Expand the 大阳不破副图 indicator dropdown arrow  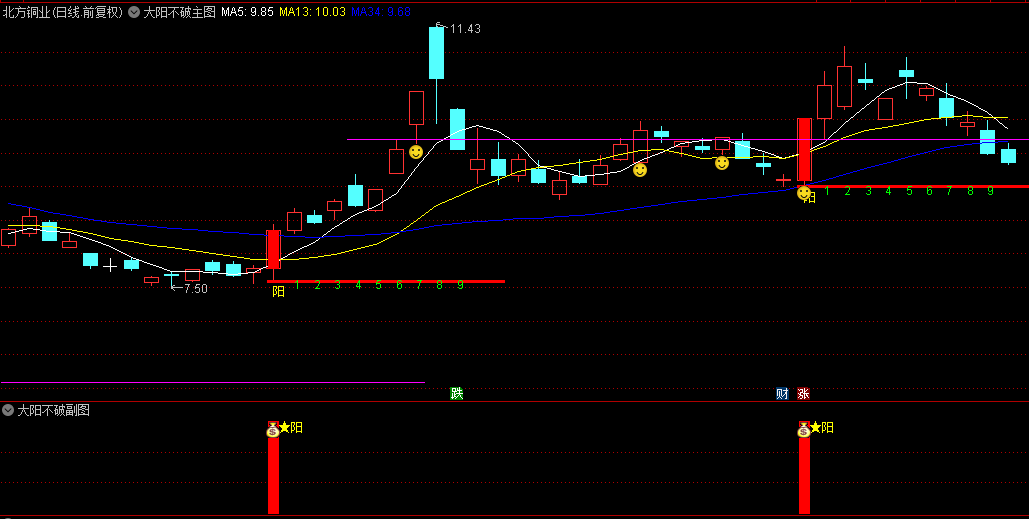point(8,410)
